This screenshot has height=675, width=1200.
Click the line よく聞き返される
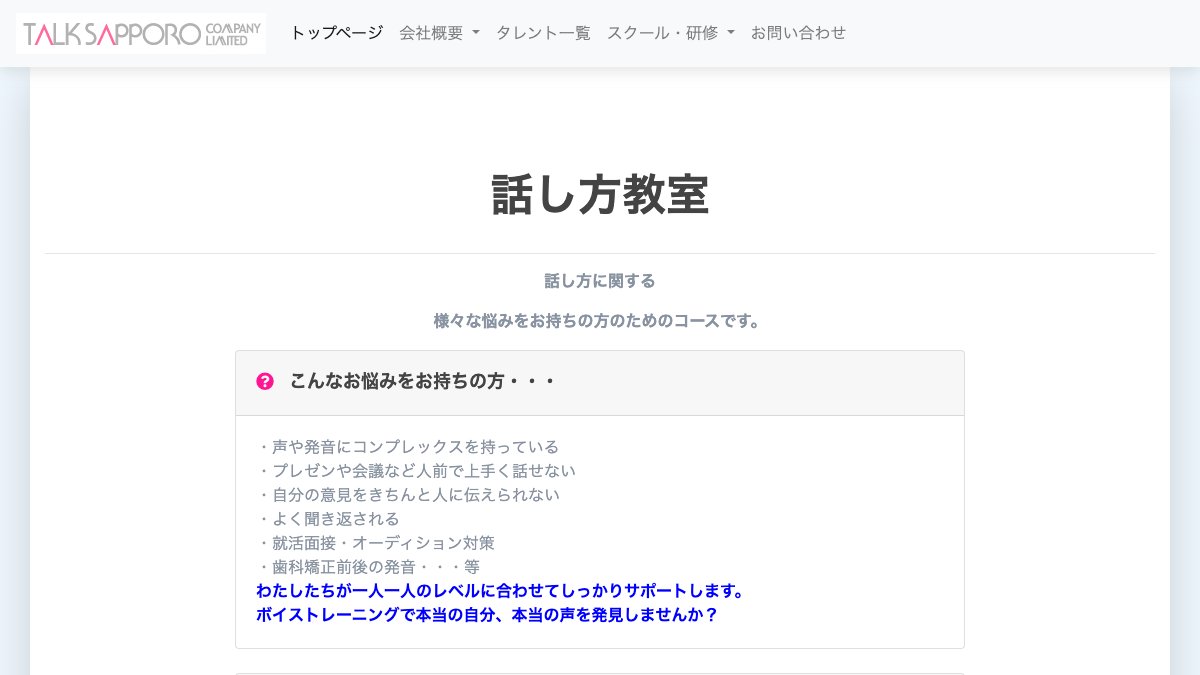point(328,519)
